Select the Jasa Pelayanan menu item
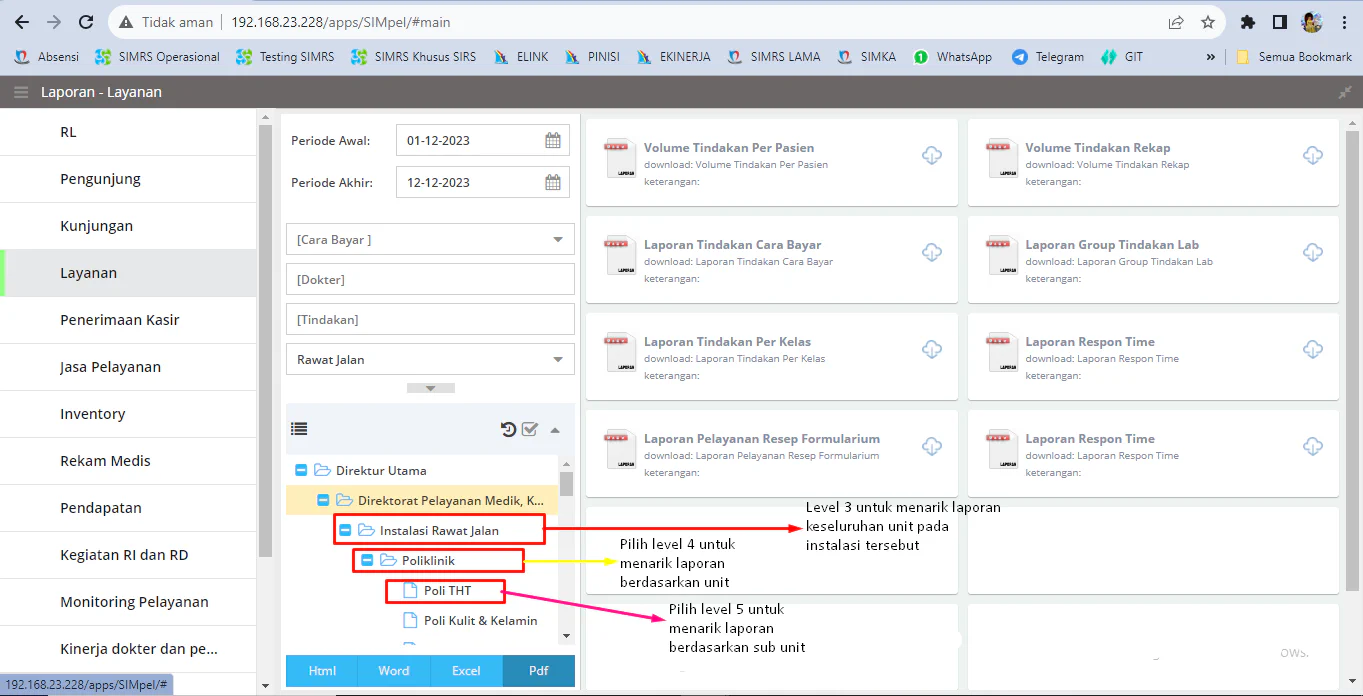Viewport: 1363px width, 696px height. 128,367
